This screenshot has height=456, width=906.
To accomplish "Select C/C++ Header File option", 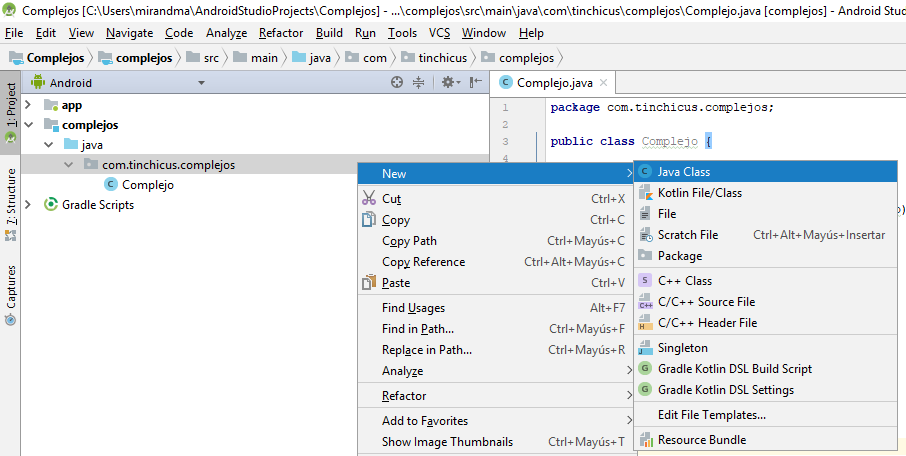I will coord(707,323).
